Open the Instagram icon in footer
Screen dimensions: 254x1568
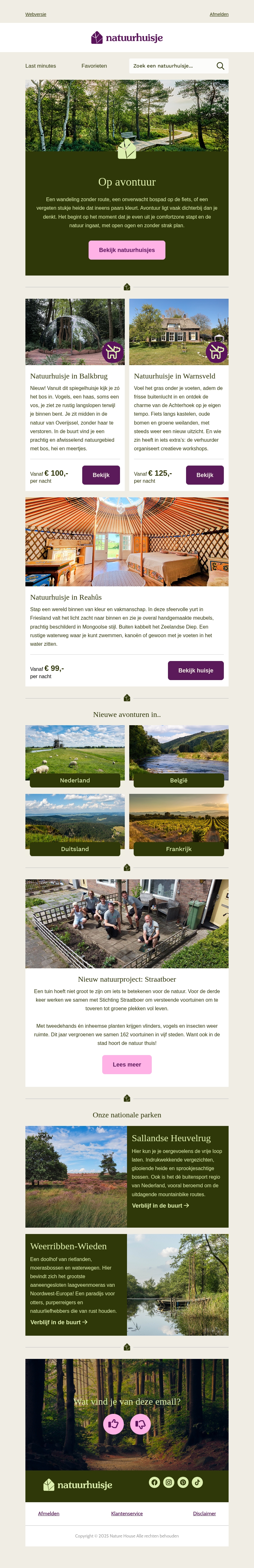(169, 1482)
